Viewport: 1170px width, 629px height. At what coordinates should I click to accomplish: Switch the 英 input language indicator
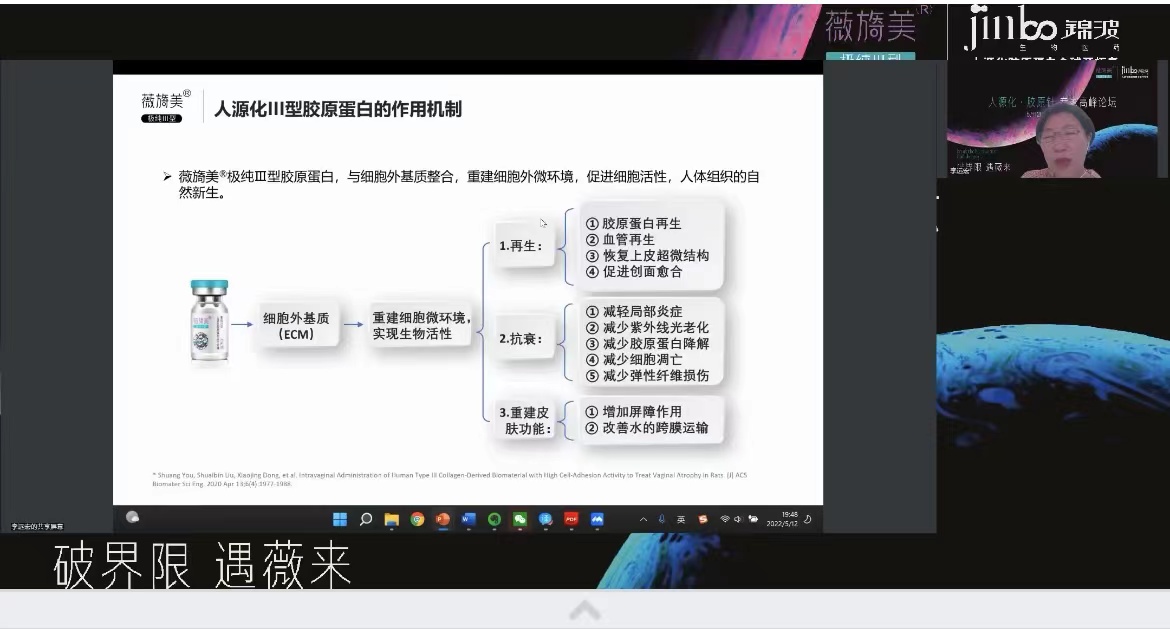[x=681, y=519]
